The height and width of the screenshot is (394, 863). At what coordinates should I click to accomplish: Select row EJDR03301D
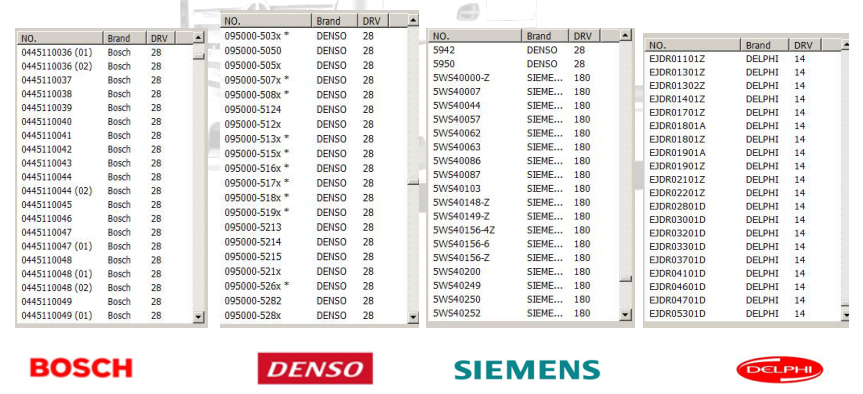click(743, 247)
